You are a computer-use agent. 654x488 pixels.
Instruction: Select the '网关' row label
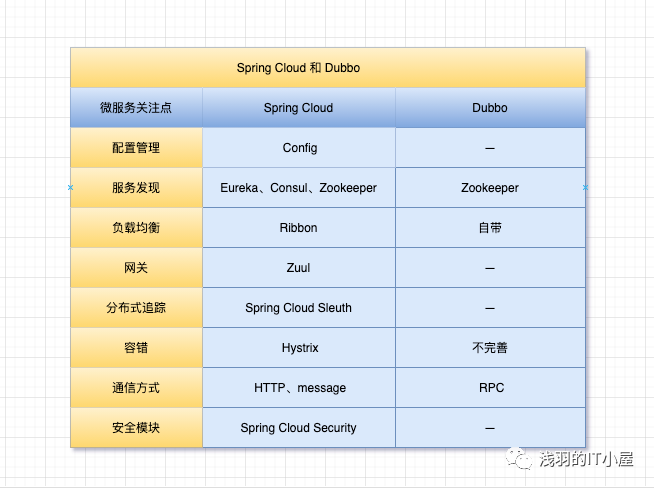(x=136, y=268)
